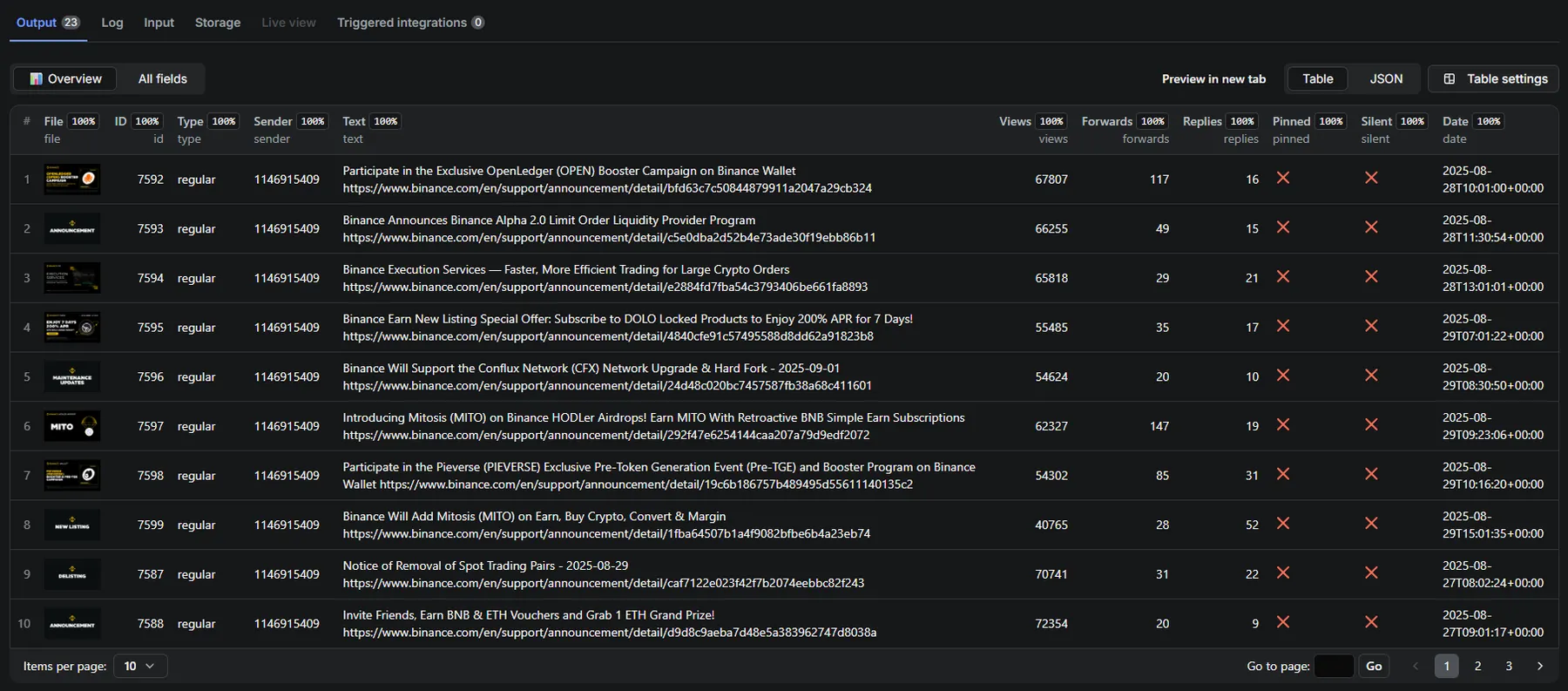
Task: Open Delisting thumbnail for message 7587
Action: tap(72, 574)
